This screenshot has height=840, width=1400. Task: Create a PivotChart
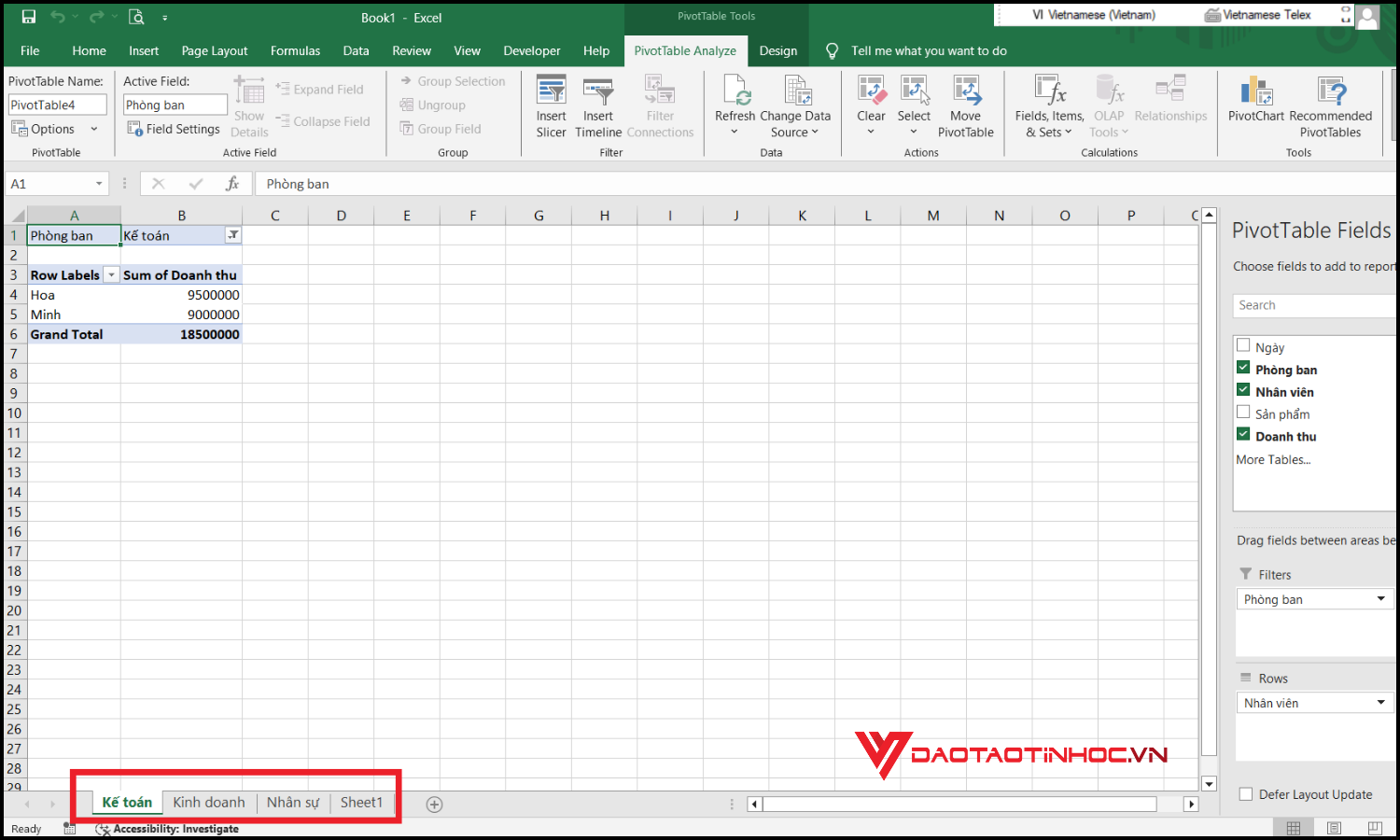click(1255, 105)
